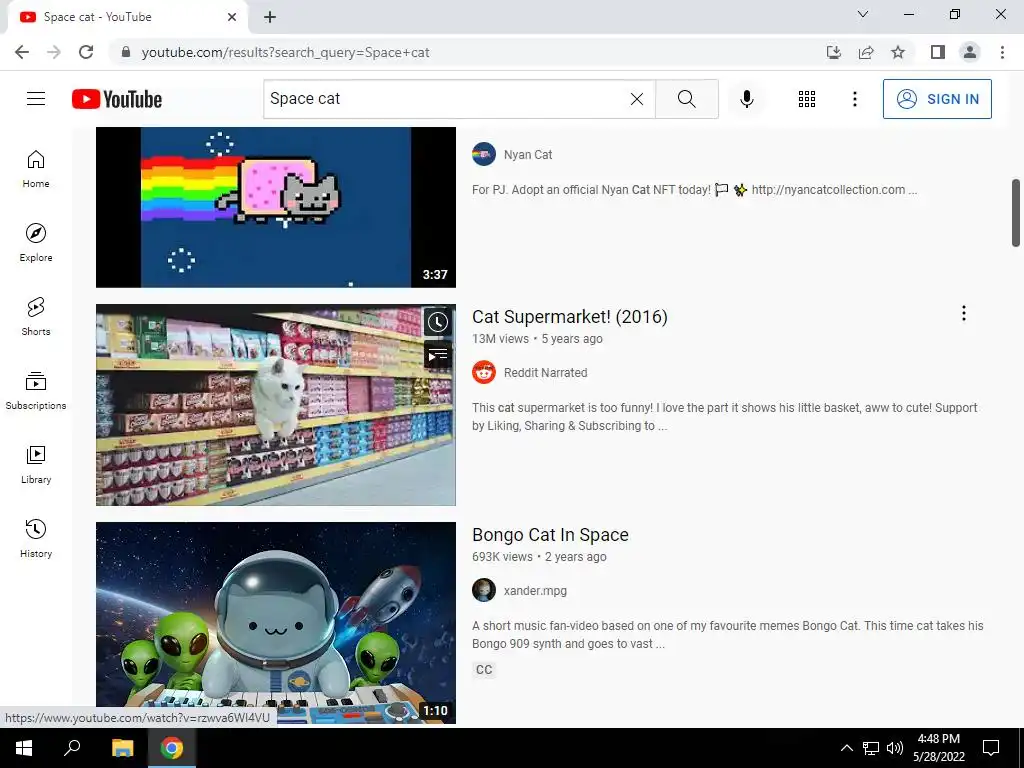The image size is (1024, 768).
Task: Open the notification center icon
Action: [991, 748]
